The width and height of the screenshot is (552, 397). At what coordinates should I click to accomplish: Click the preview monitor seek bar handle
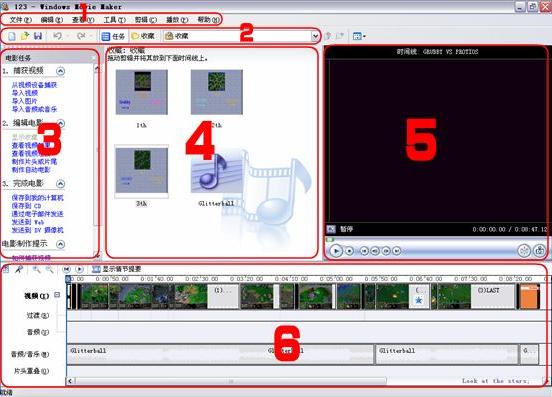[x=330, y=240]
